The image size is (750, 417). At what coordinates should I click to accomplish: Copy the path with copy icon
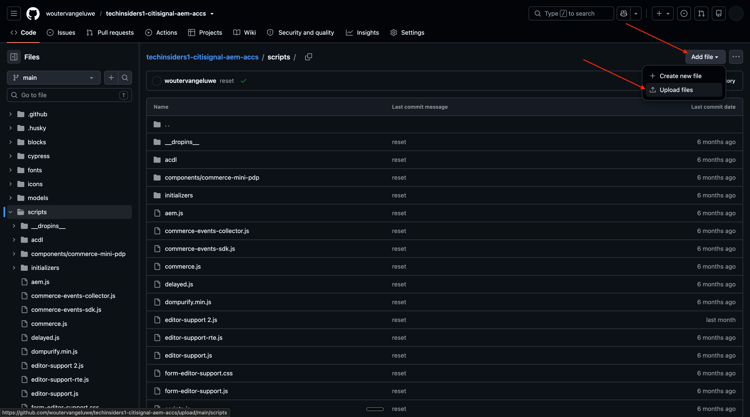[x=309, y=57]
